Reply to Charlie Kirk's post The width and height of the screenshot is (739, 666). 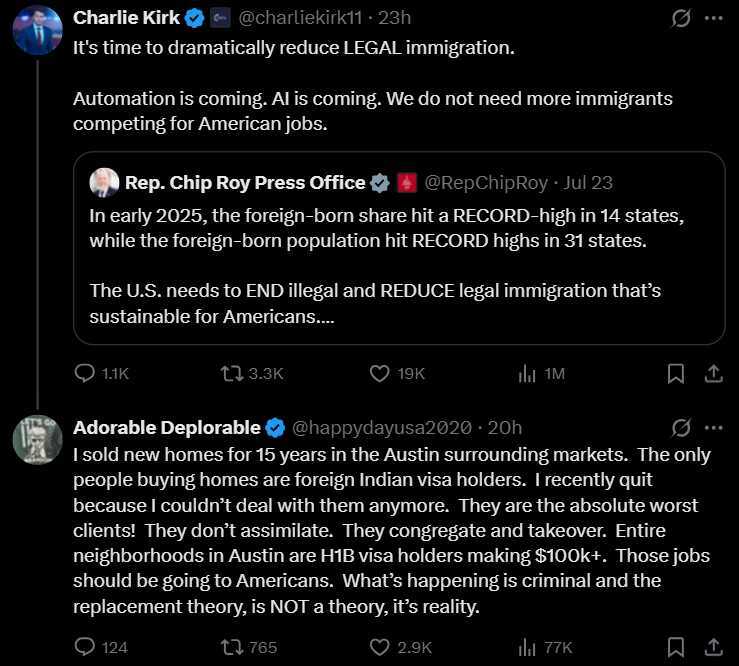point(101,374)
